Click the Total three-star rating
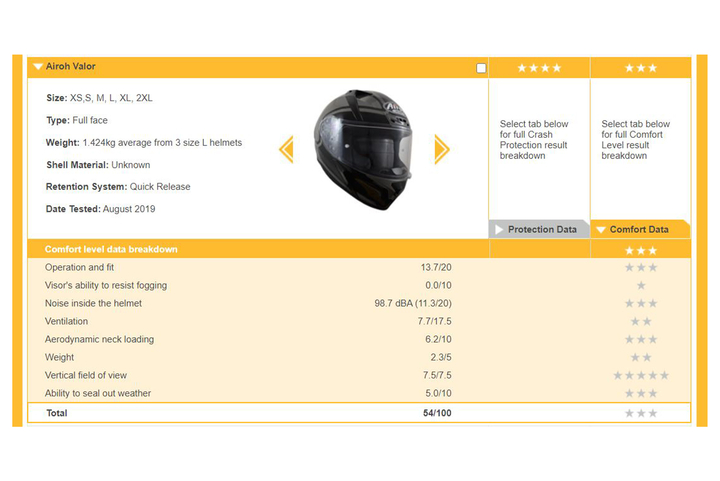The image size is (720, 481). (640, 413)
